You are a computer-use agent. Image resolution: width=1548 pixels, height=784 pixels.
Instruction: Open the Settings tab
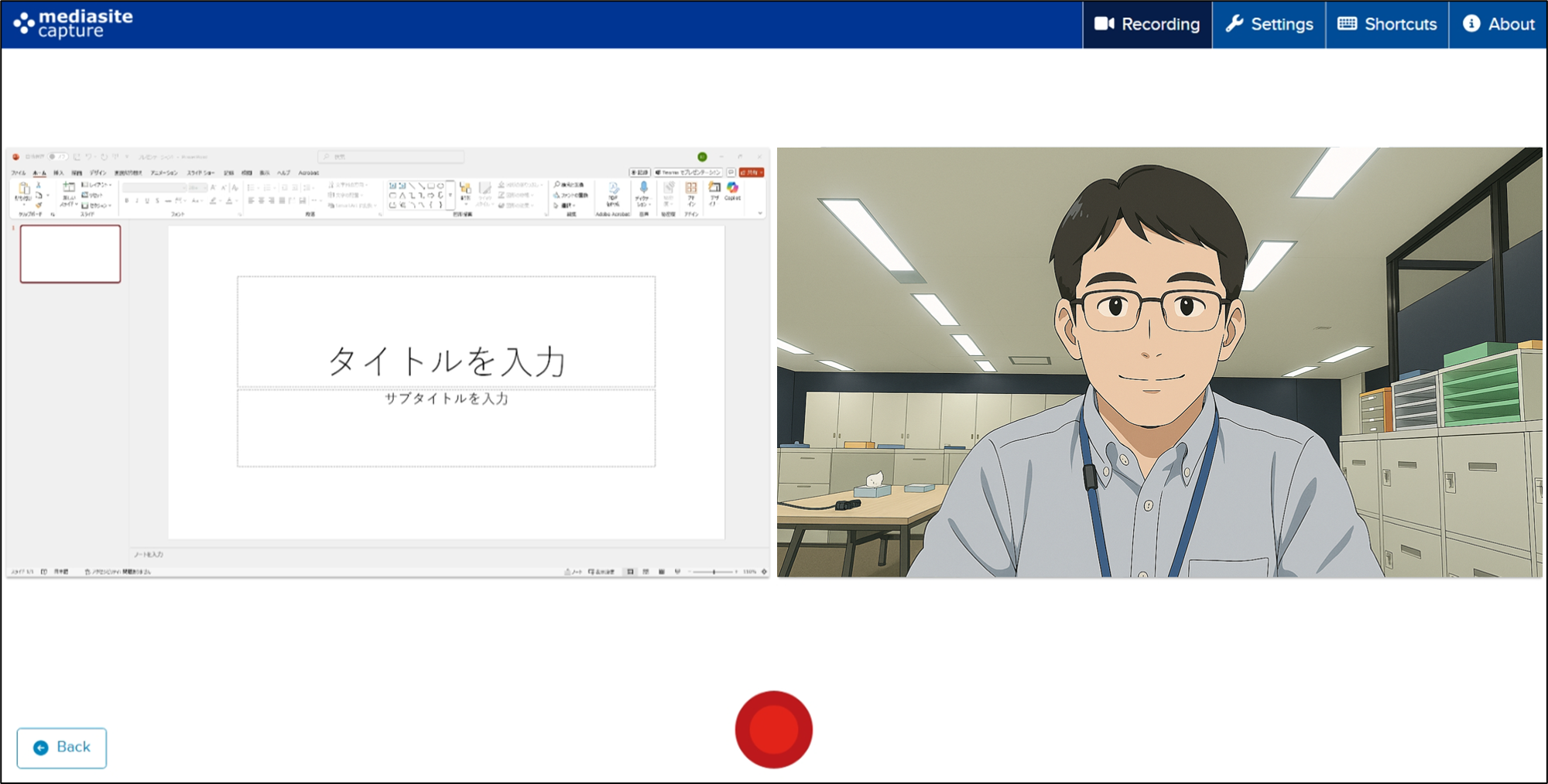coord(1269,25)
